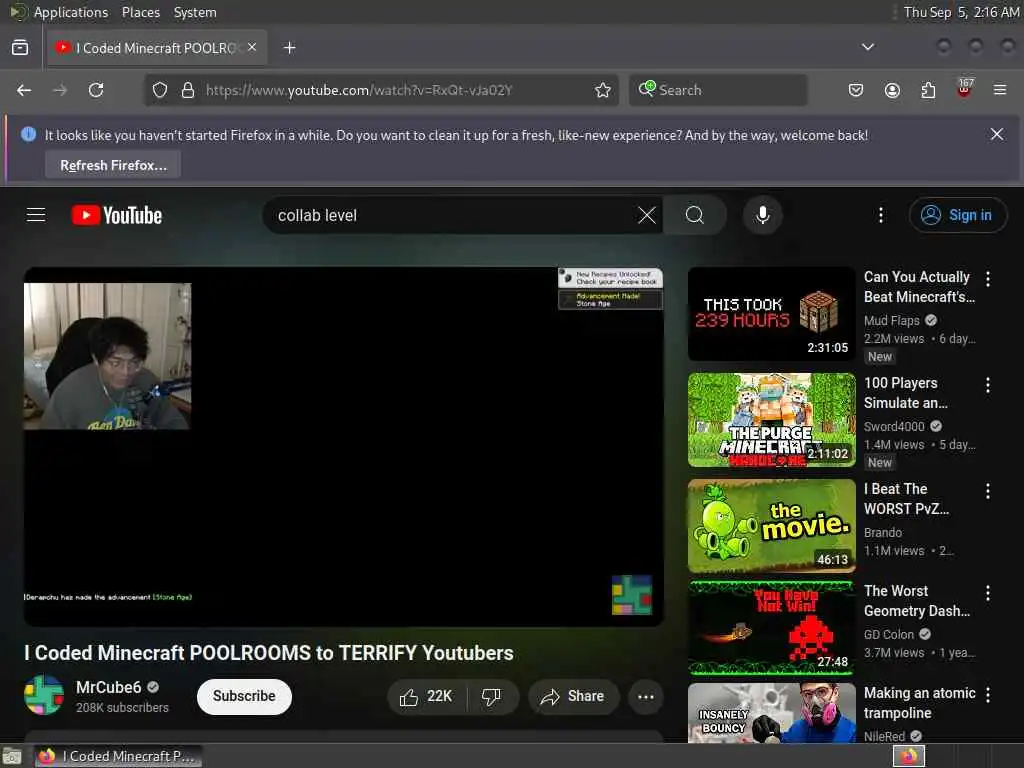Dismiss the Firefox refresh notification bar
Screen dimensions: 1024x768
pyautogui.click(x=997, y=135)
